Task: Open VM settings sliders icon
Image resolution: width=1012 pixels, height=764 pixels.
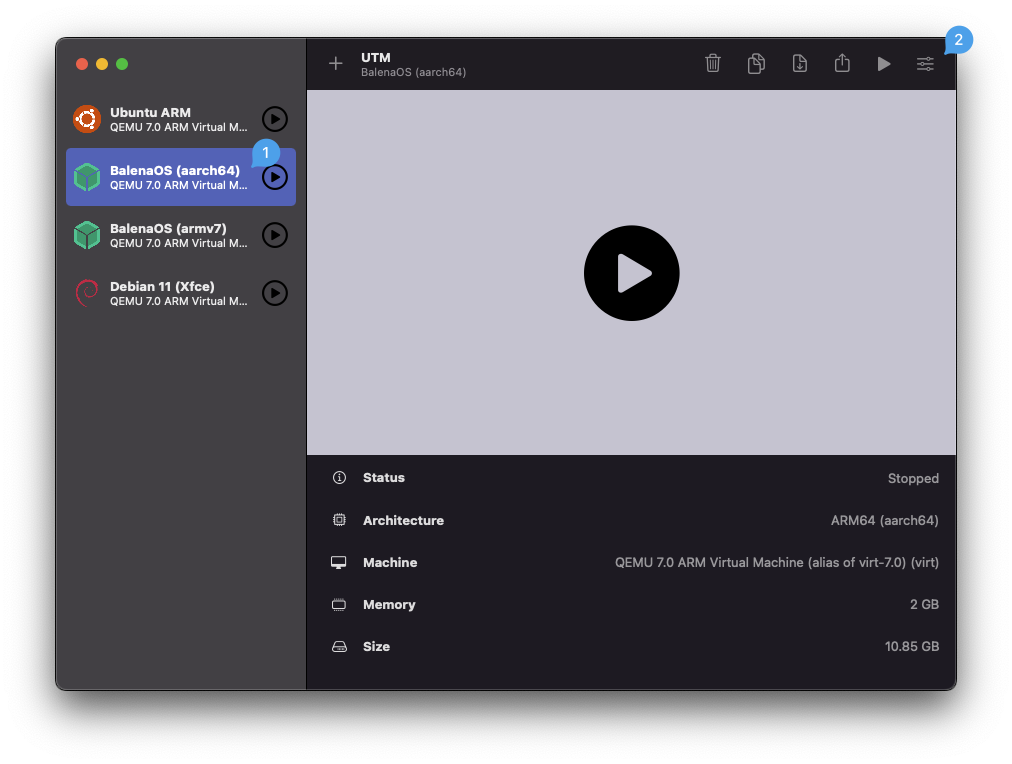Action: [926, 64]
